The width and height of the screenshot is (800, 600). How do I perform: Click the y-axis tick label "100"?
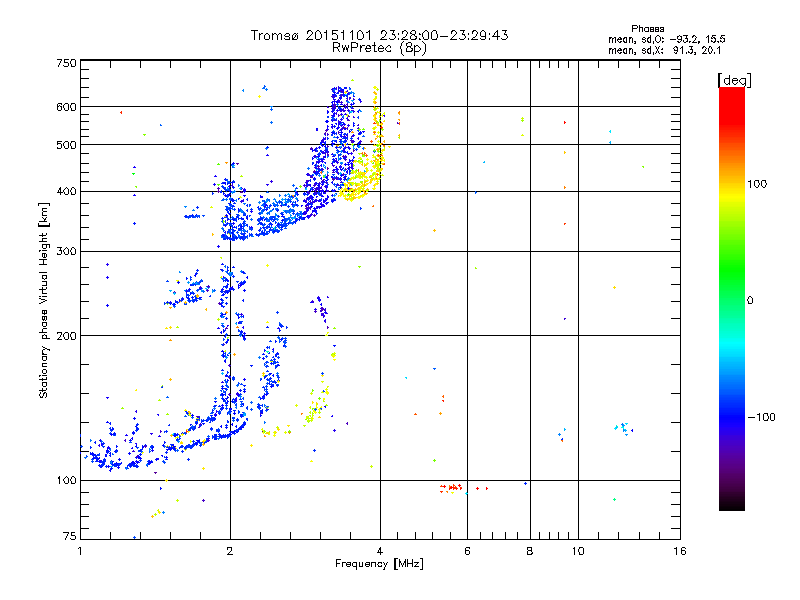[66, 481]
